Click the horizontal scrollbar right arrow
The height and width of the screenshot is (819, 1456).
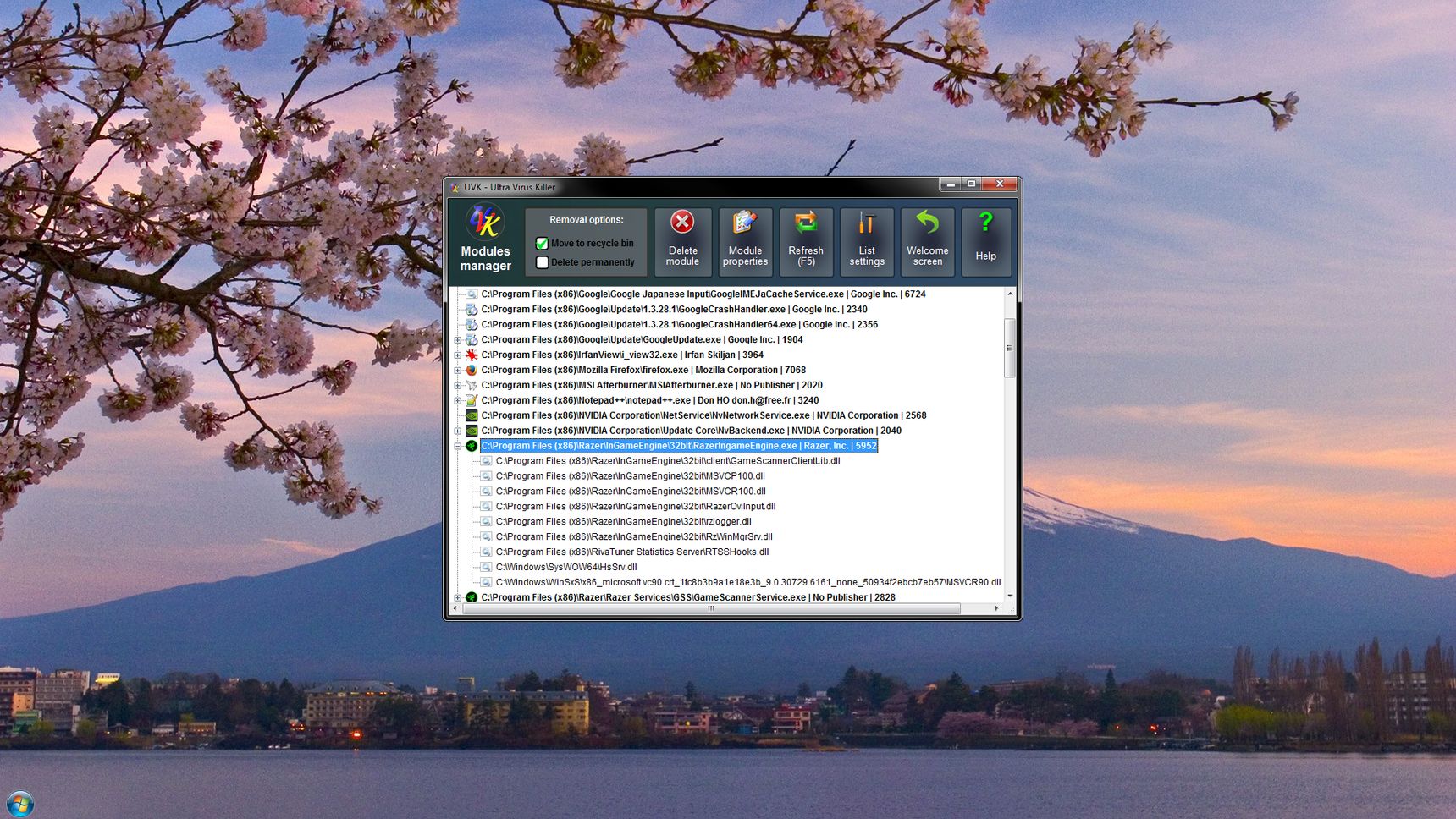pyautogui.click(x=996, y=608)
